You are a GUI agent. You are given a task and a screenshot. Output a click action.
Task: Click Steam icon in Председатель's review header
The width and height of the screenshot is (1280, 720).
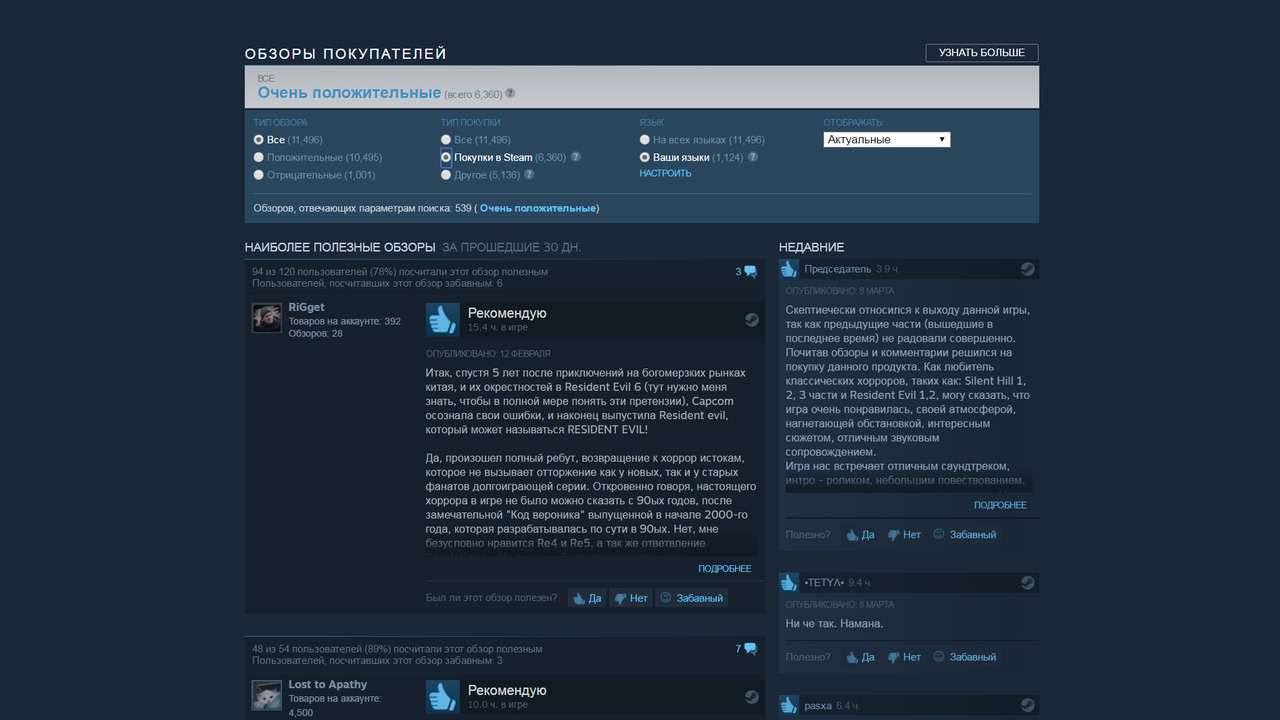(x=1027, y=269)
